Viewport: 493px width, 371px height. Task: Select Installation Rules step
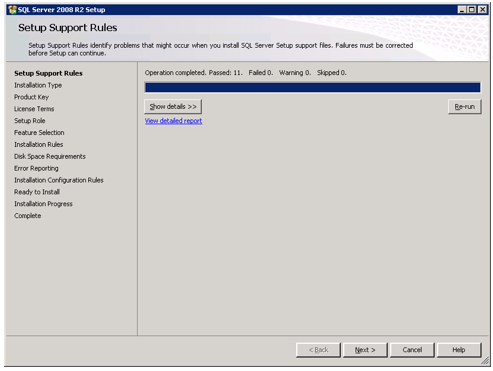tap(39, 145)
